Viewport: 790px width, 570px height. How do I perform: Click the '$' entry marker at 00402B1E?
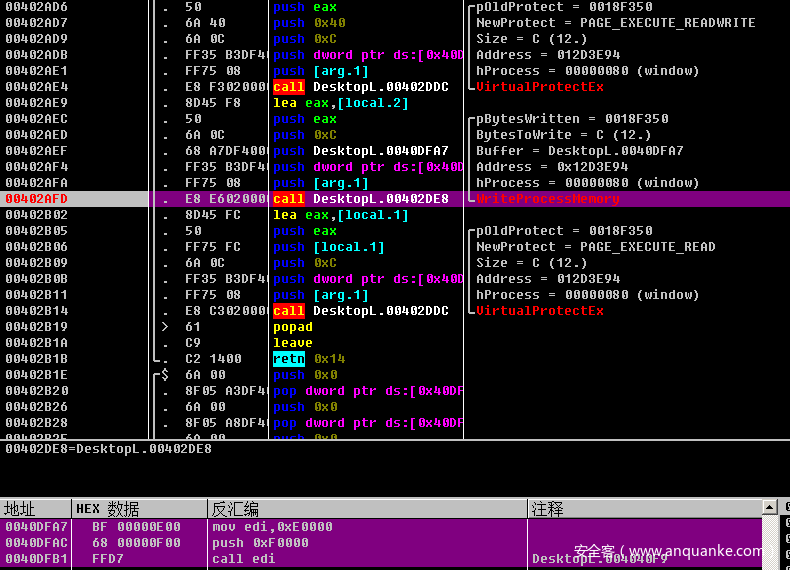click(x=165, y=375)
